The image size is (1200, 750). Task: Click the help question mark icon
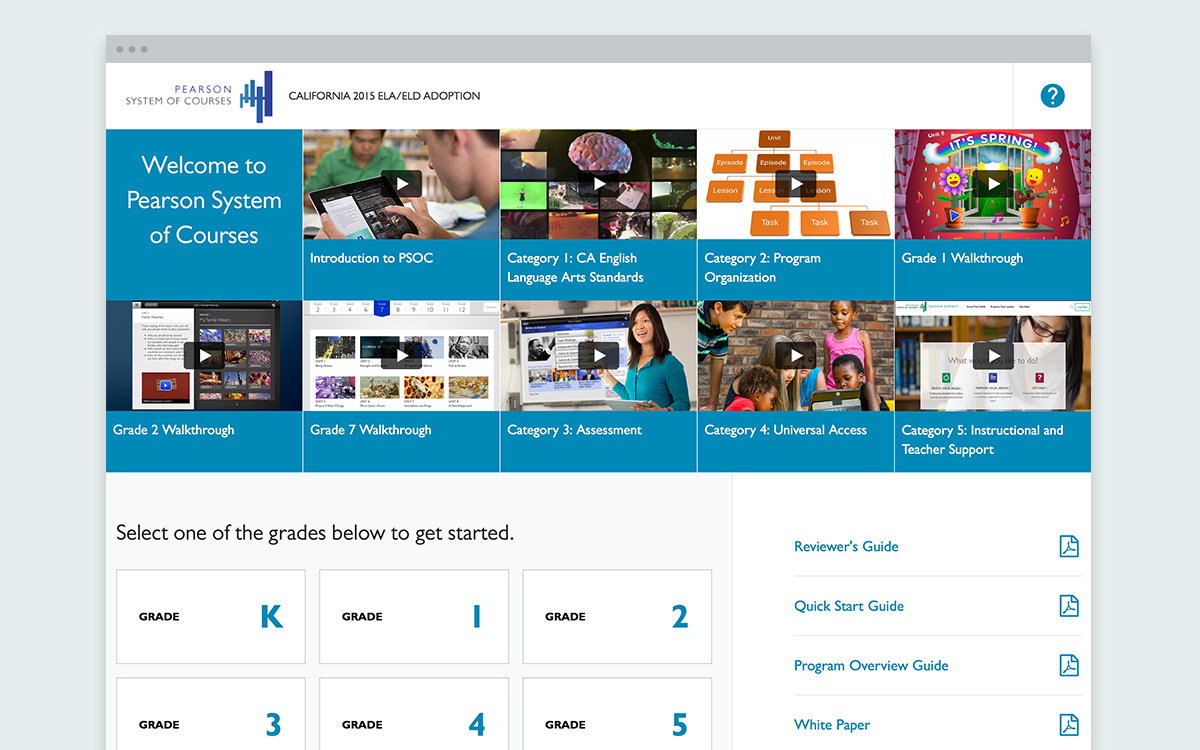coord(1052,96)
